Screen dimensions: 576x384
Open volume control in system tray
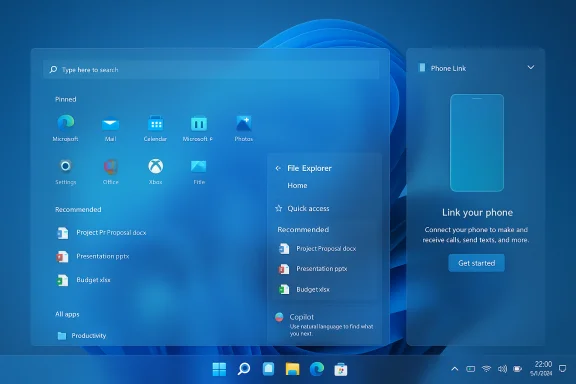(502, 369)
